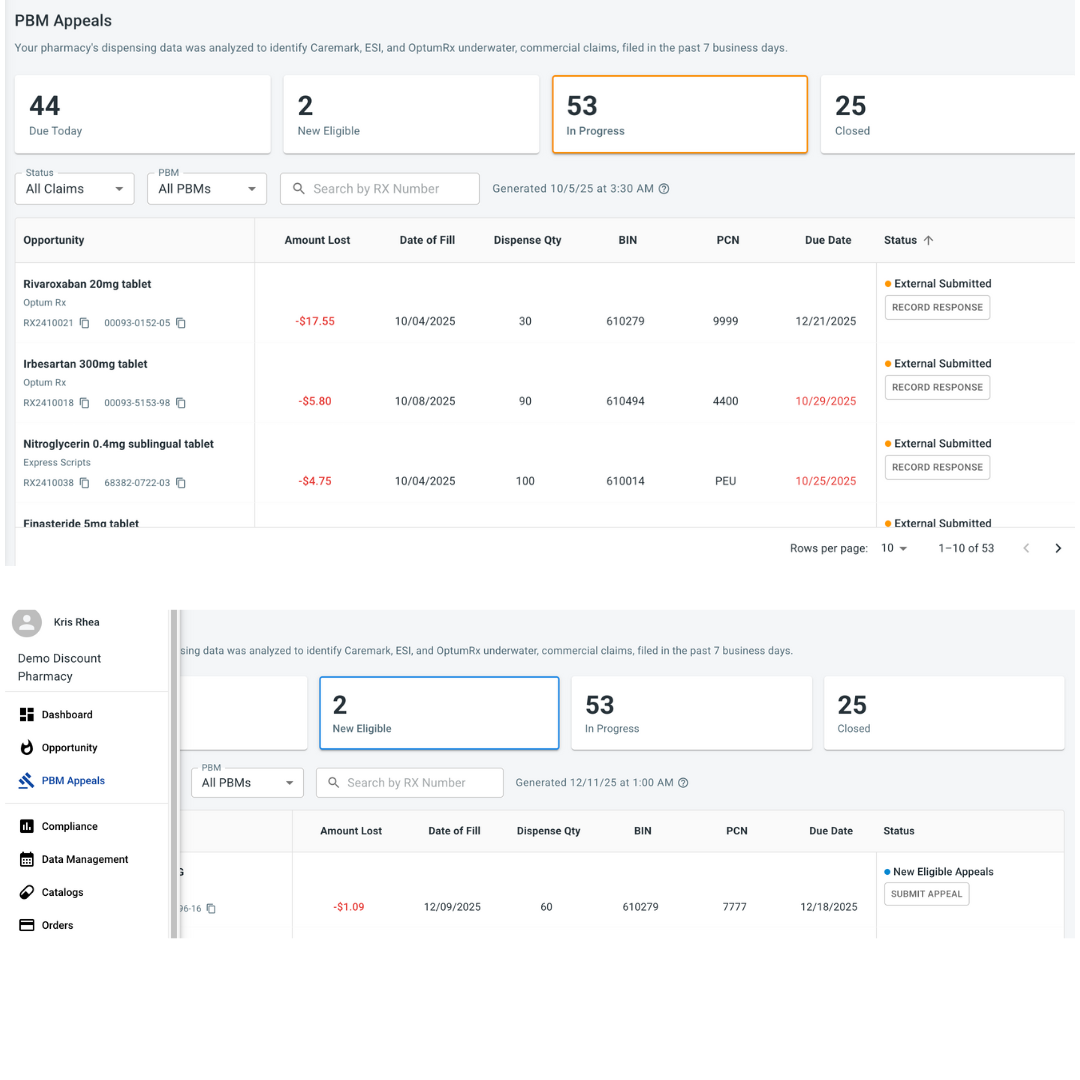
Task: Open Opportunity page in sidebar
Action: (69, 748)
